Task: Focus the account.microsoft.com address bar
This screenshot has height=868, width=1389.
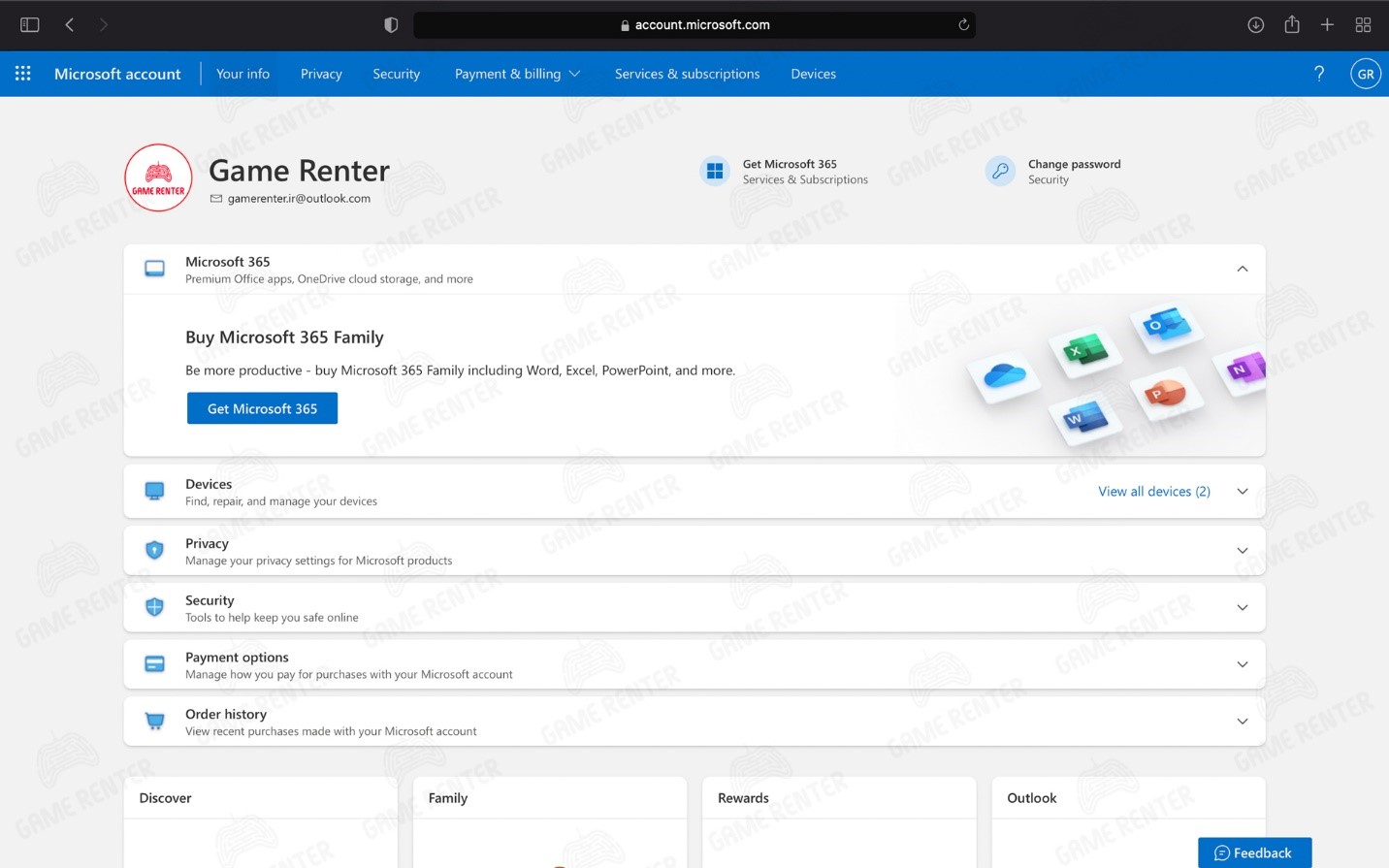Action: [x=694, y=25]
